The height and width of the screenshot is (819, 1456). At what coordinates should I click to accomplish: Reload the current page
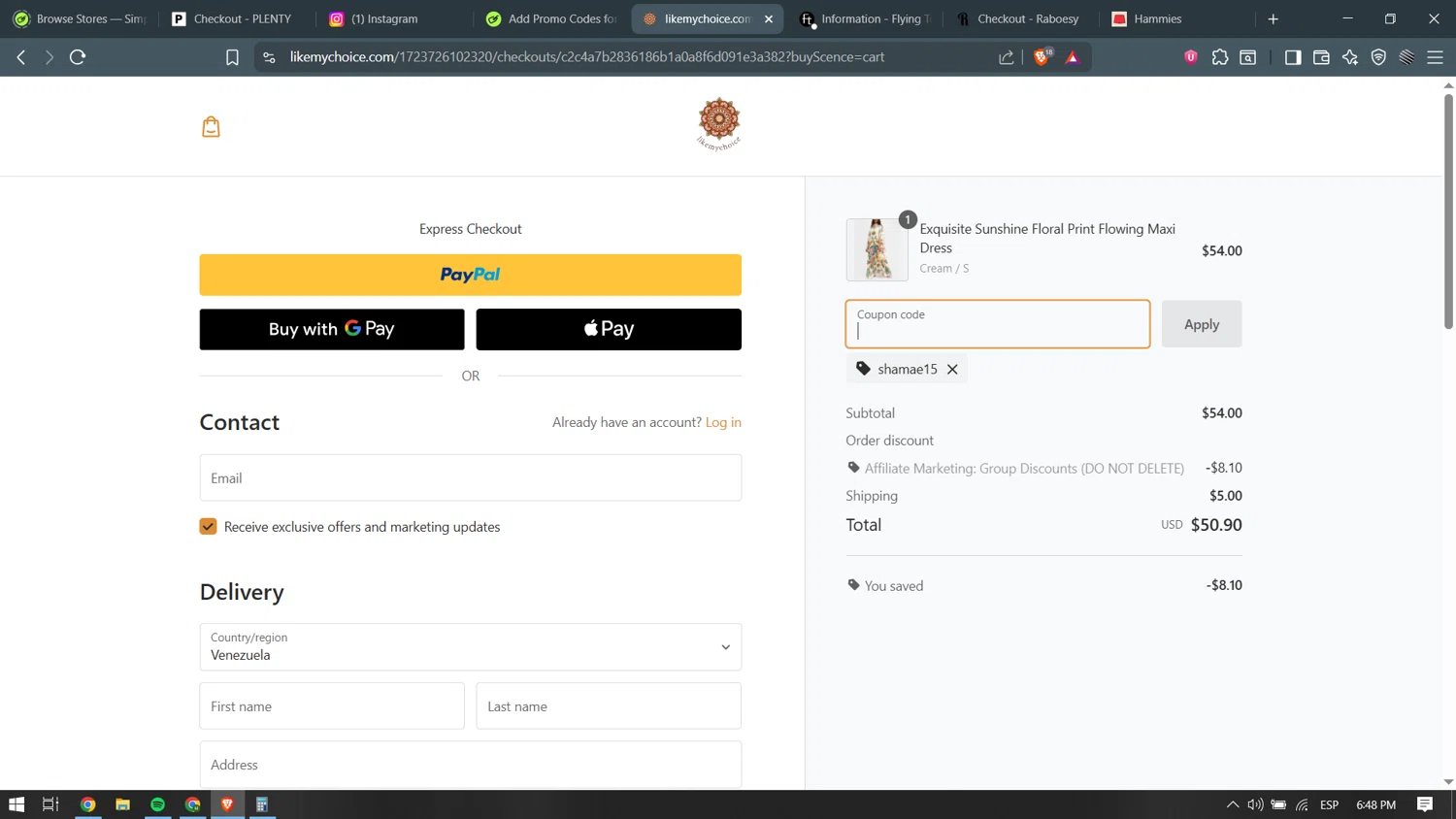(x=78, y=57)
